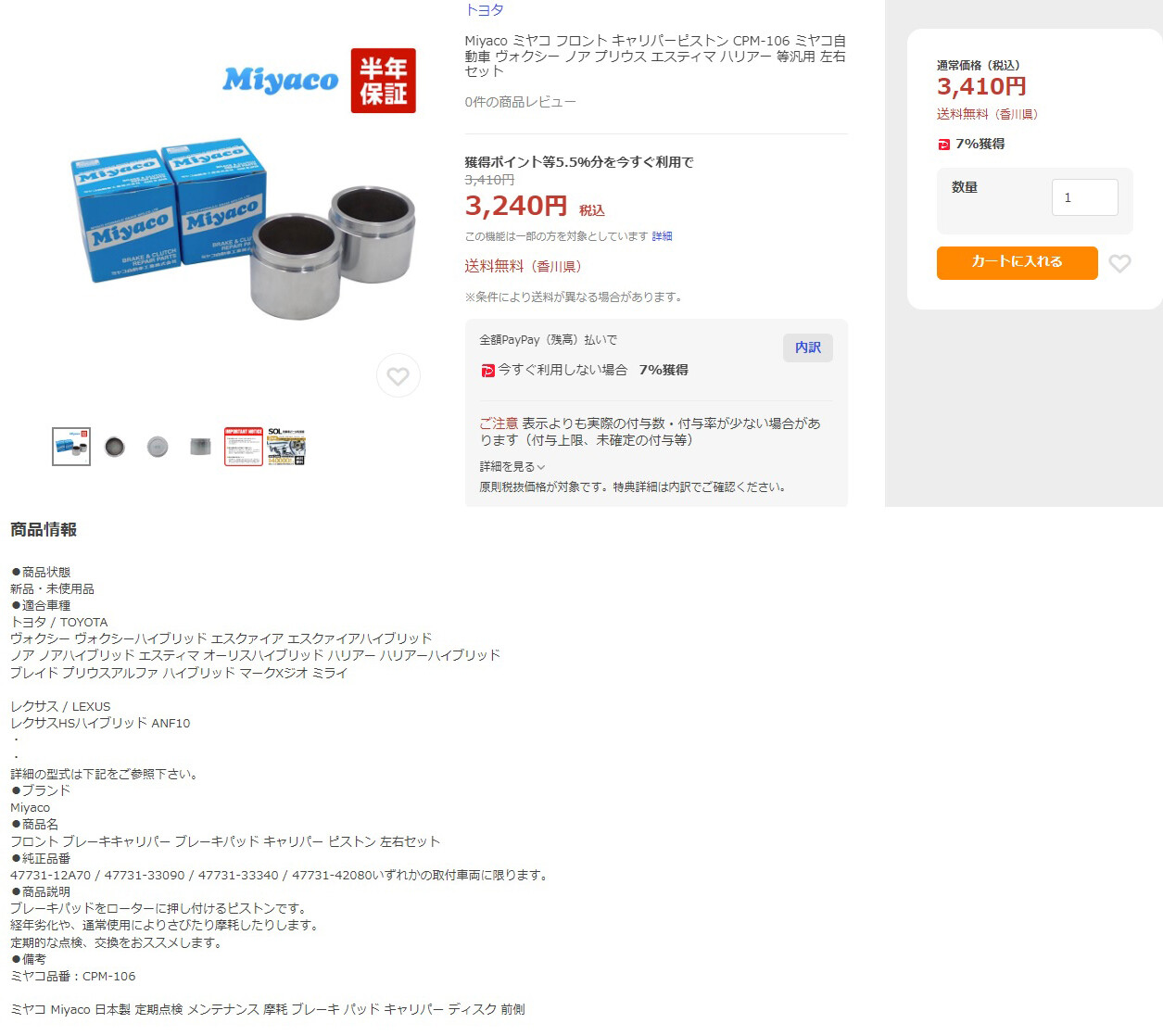Open the red important notice thumbnail

coord(244,447)
